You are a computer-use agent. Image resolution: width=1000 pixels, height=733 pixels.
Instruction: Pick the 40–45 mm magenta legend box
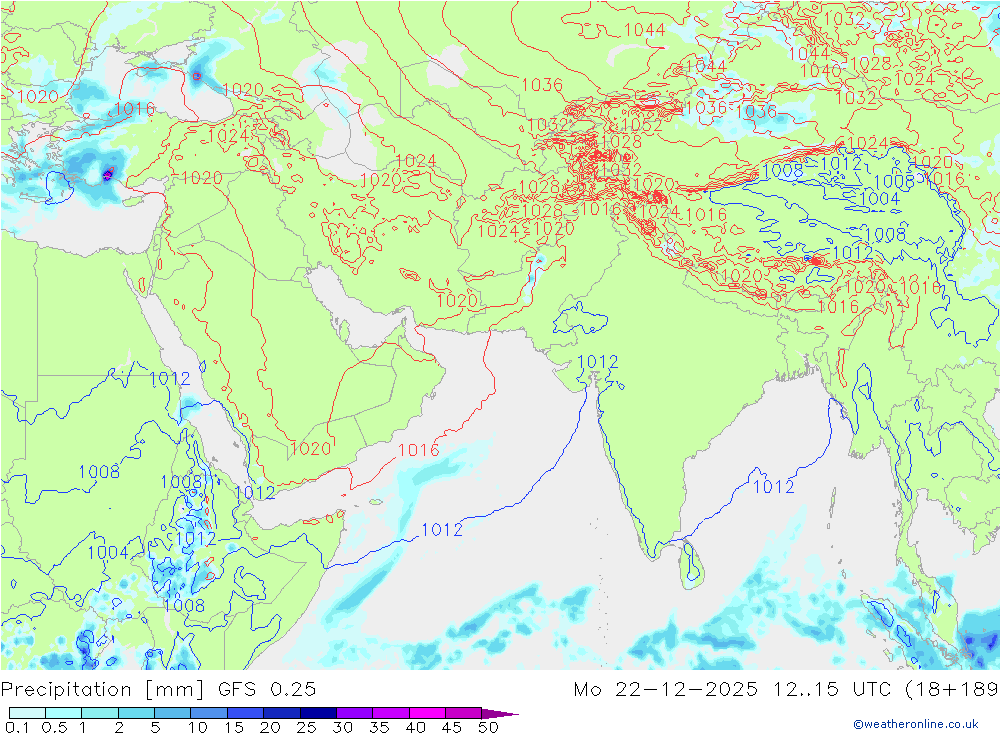(x=427, y=713)
